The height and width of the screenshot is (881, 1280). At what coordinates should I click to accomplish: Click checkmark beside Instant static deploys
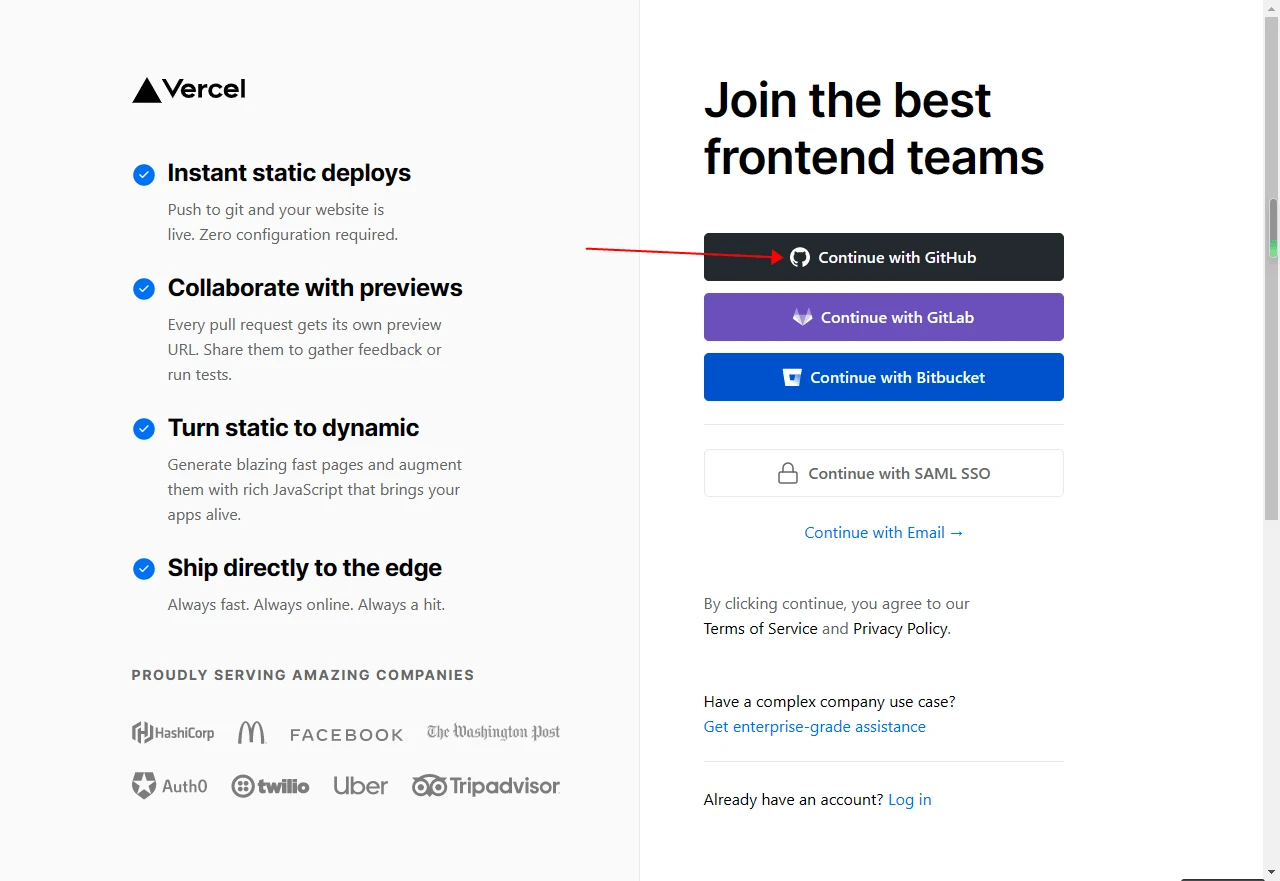(144, 175)
